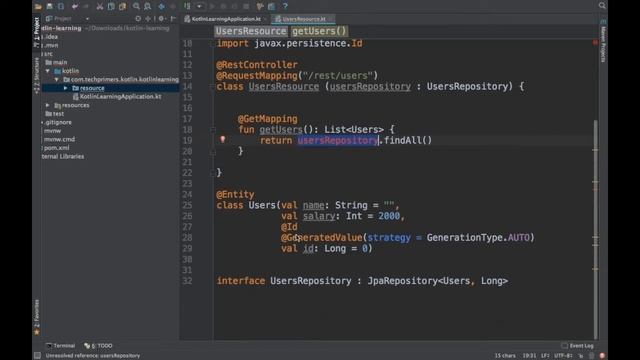
Task: Collapse all in the Project panel
Action: pos(148,19)
